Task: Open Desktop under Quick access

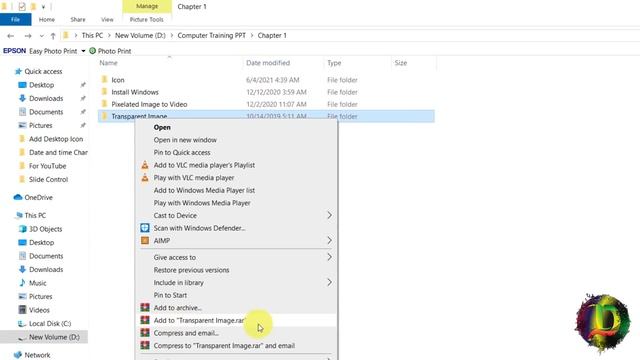Action: coord(41,85)
